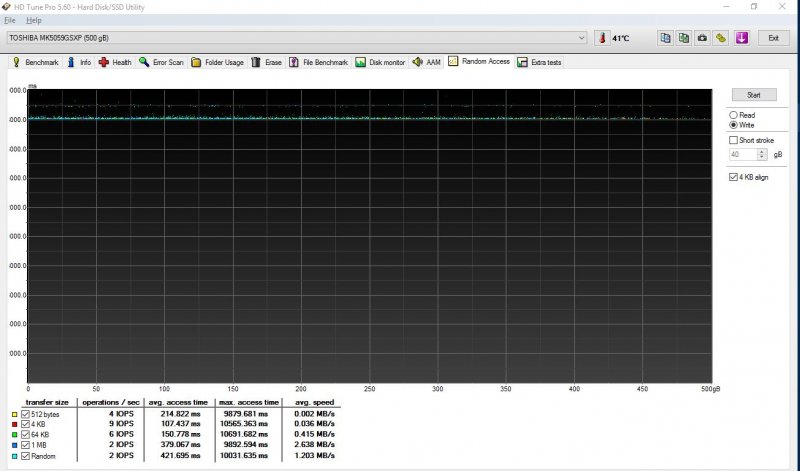Click the cyan Random color swatch
The image size is (800, 471).
click(15, 455)
